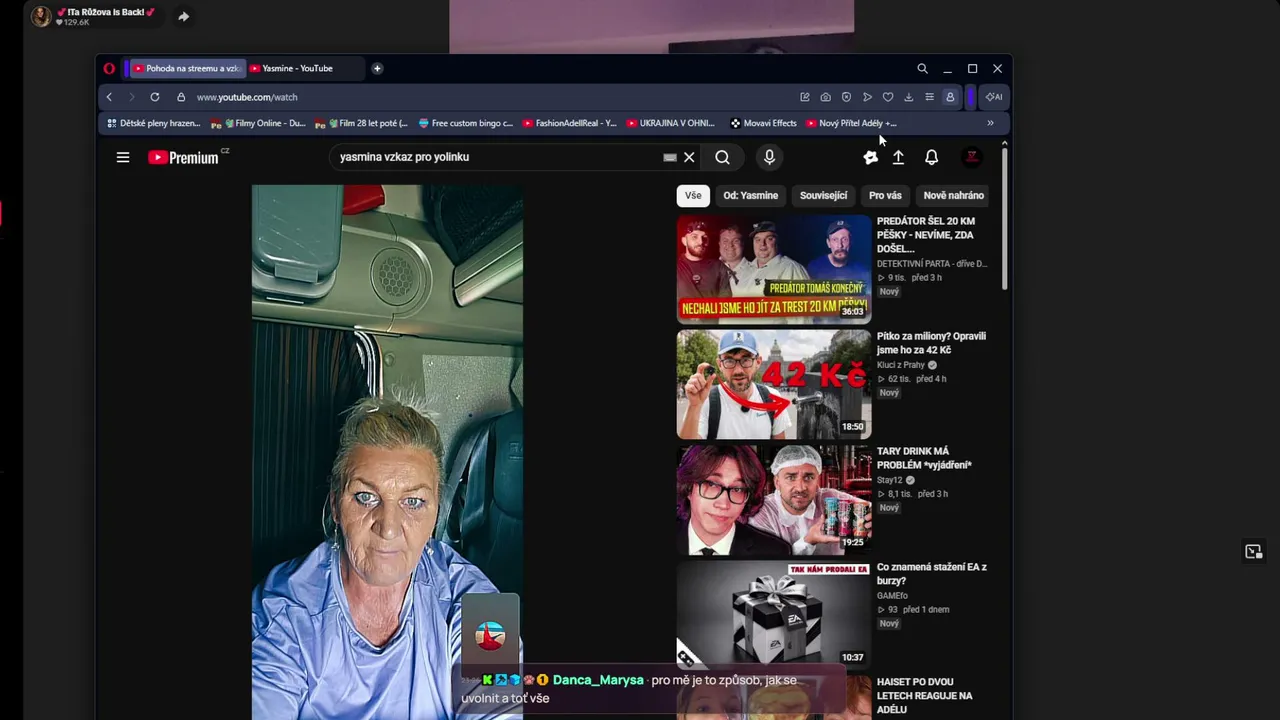Screen dimensions: 1280x720
Task: Open the Opera menu logo
Action: [109, 68]
